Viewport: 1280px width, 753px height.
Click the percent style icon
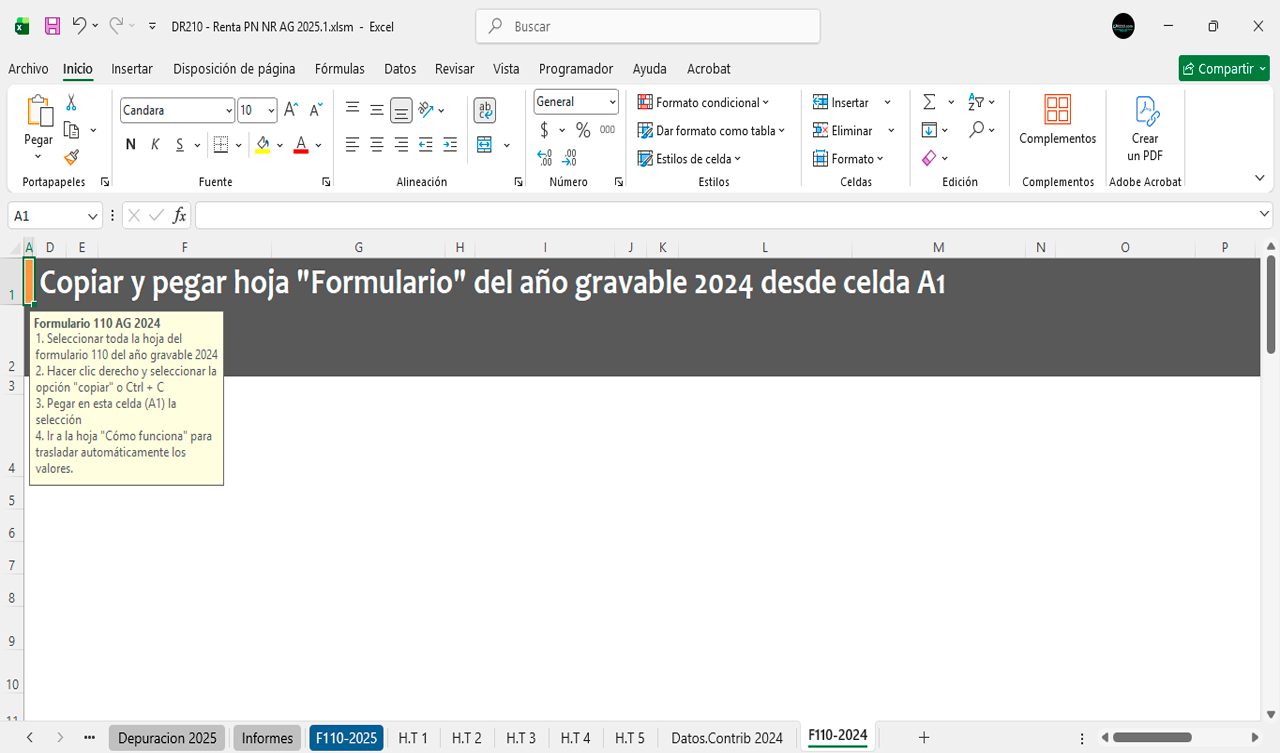click(583, 130)
